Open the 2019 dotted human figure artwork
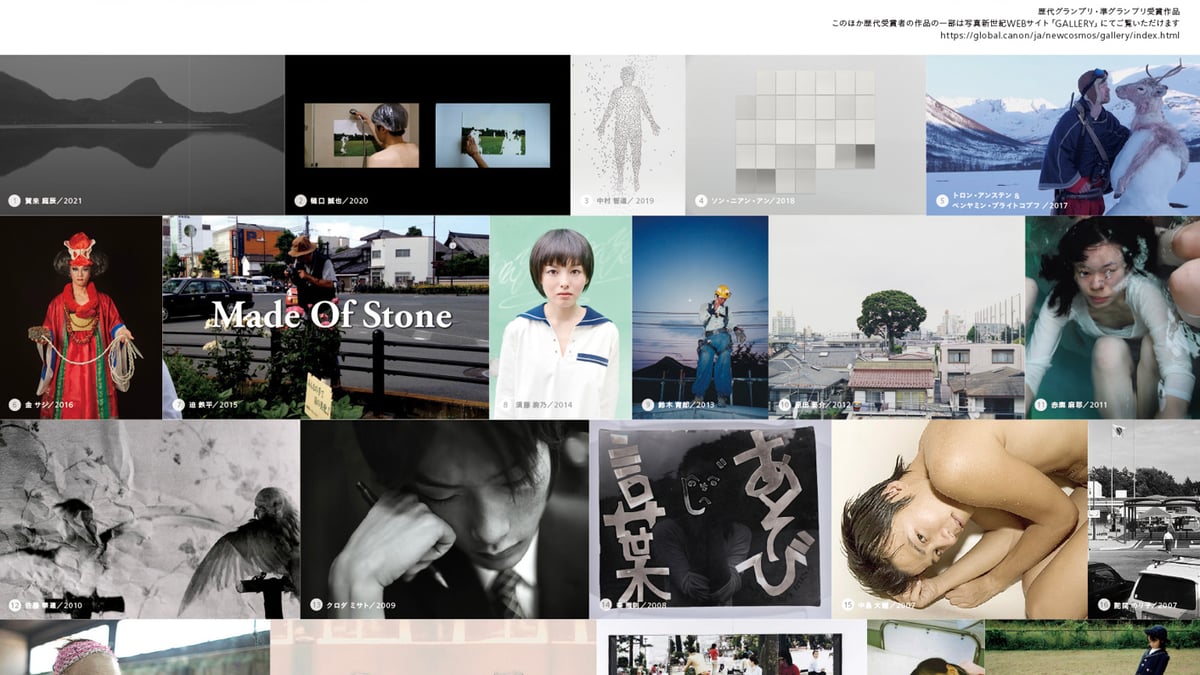 click(628, 135)
